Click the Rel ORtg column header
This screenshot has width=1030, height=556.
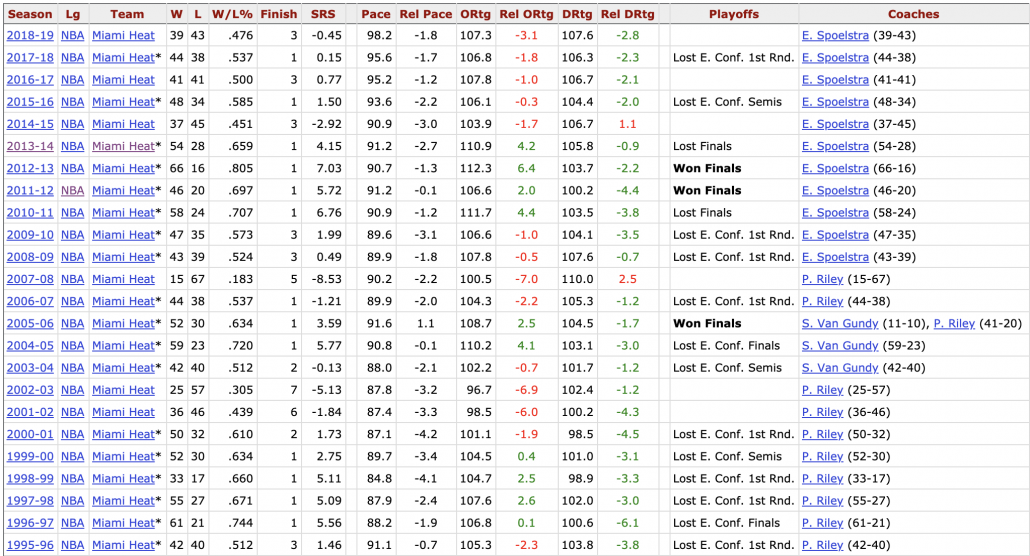(525, 14)
